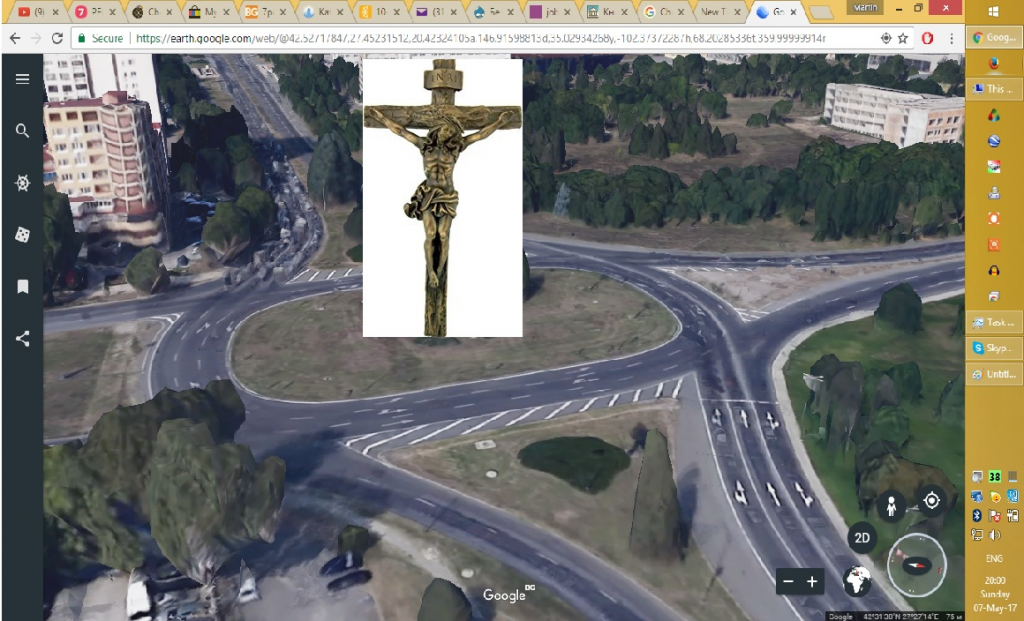
Task: Click the compass to reset north
Action: click(x=917, y=565)
